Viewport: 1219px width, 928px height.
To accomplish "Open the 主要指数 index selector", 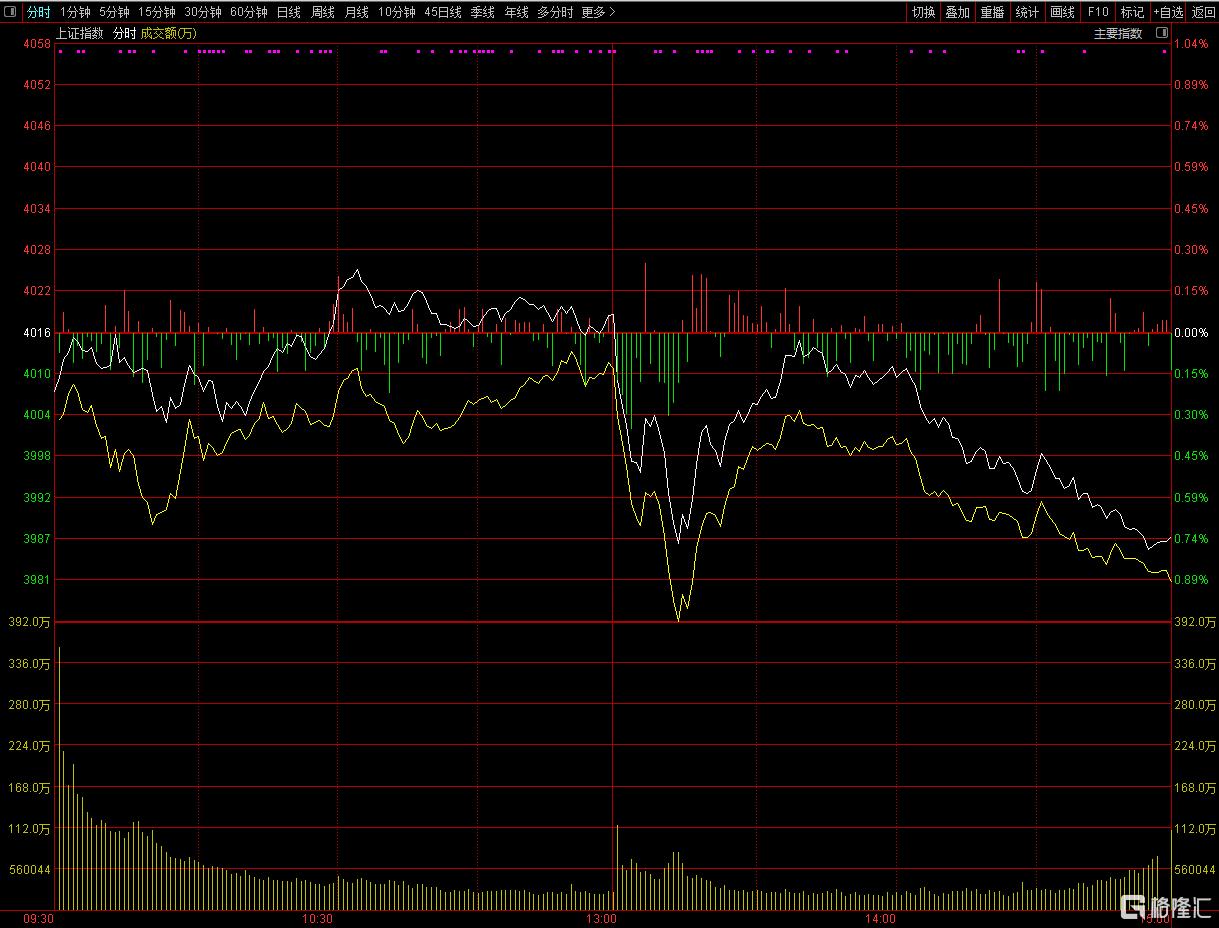I will coord(1118,33).
